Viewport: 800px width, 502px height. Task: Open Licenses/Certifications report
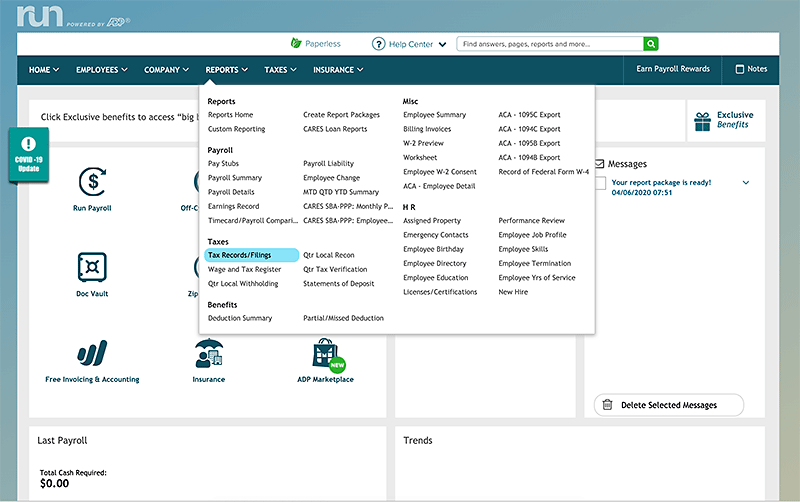click(x=440, y=292)
